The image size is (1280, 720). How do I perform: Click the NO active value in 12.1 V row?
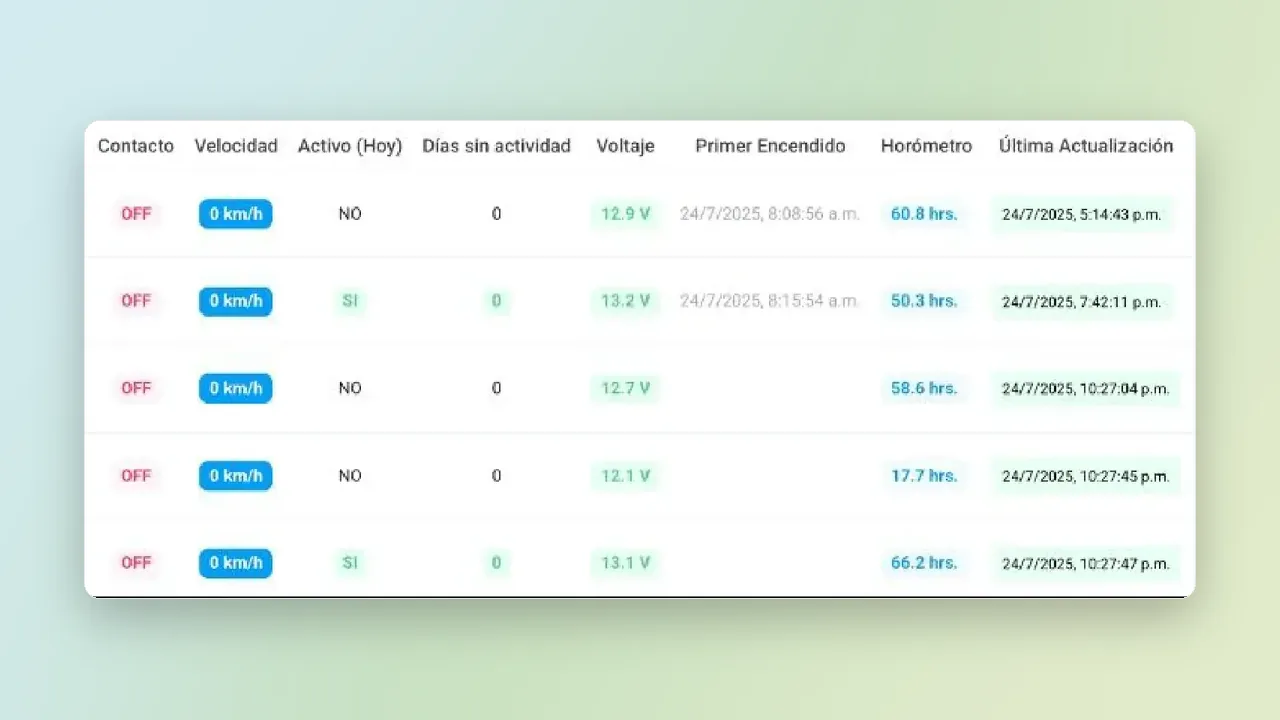point(350,476)
